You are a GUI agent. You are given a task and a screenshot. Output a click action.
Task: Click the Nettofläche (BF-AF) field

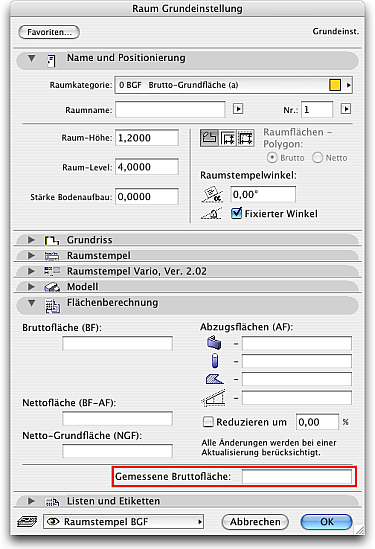(117, 418)
